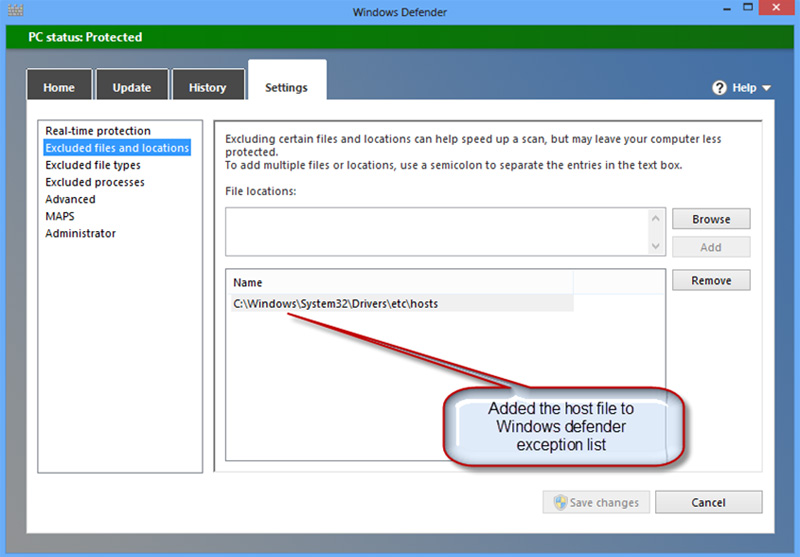
Task: Select MAPS in the settings list
Action: (60, 216)
